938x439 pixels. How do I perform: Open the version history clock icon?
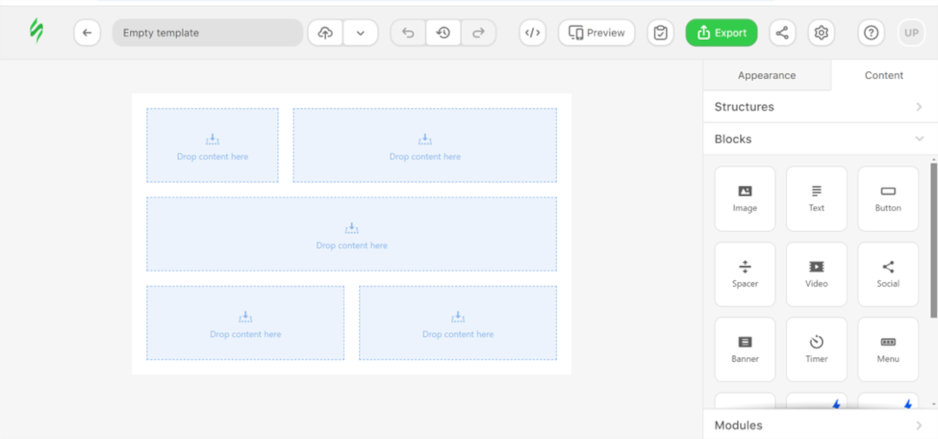coord(443,33)
